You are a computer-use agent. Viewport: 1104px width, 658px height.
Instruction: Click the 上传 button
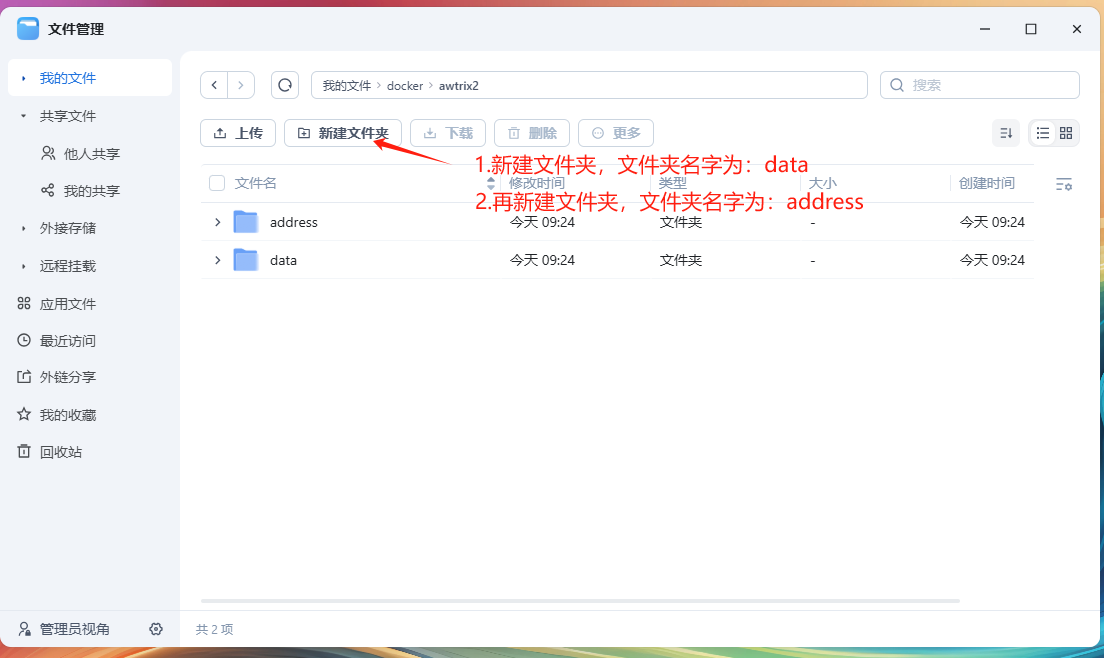coord(237,133)
